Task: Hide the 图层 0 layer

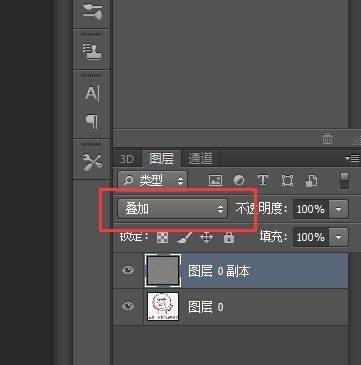Action: tap(128, 306)
